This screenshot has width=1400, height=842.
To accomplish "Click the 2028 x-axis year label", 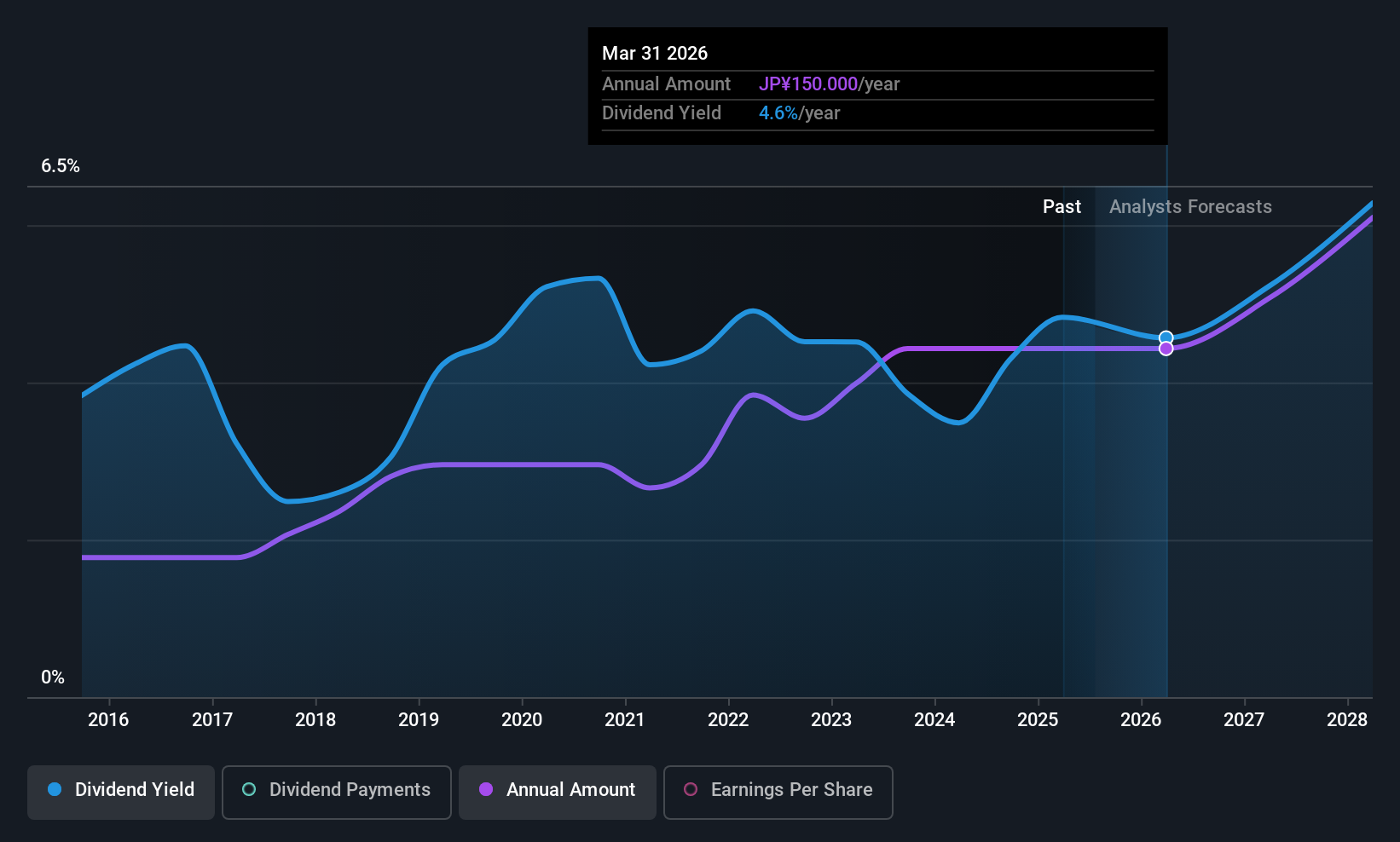I will click(1347, 720).
